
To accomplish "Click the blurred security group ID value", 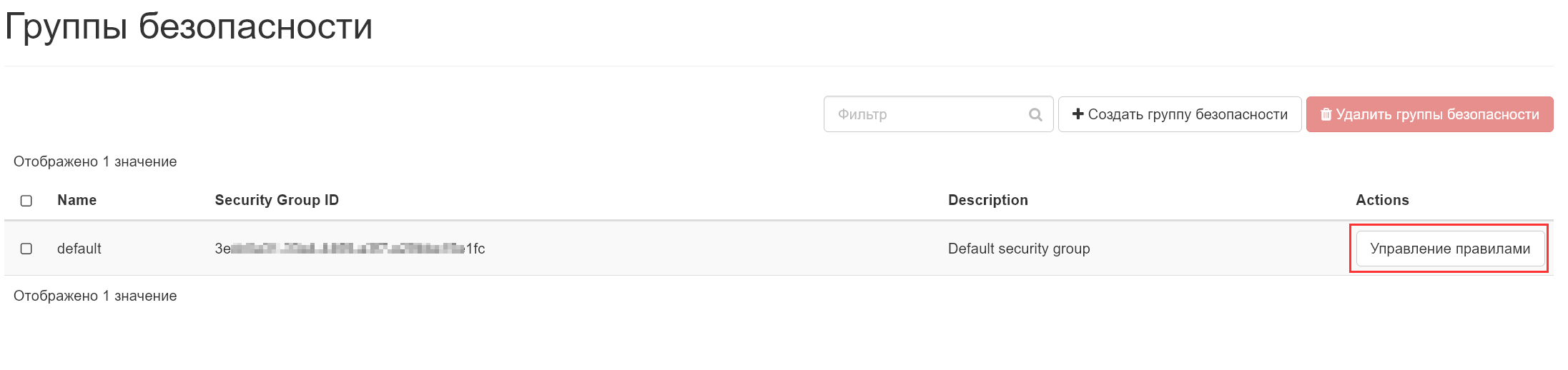I will point(350,249).
